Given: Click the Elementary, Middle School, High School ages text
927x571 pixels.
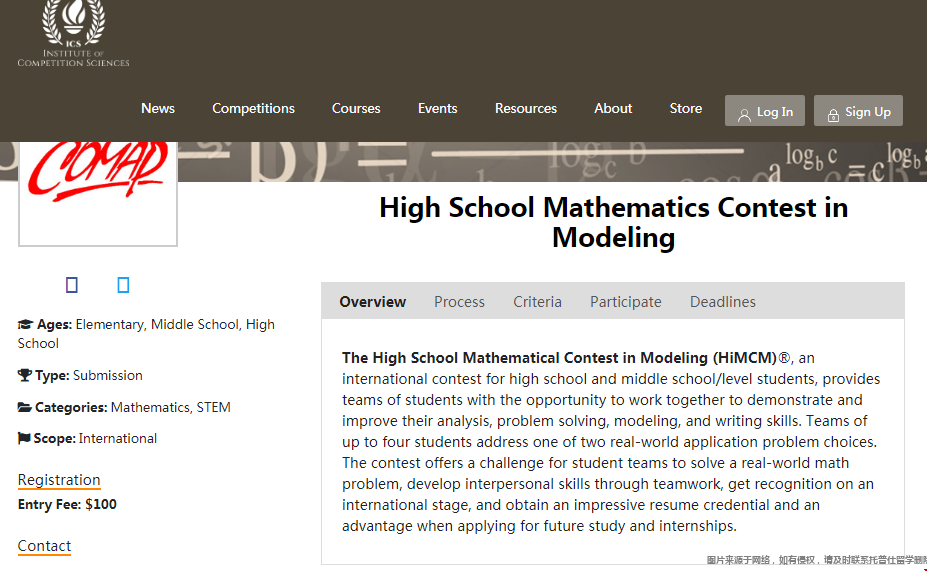Looking at the screenshot, I should pos(146,334).
